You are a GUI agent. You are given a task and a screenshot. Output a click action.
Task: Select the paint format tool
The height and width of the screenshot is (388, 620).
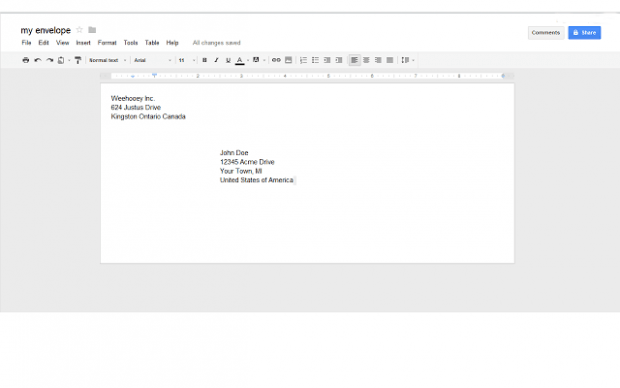point(78,60)
